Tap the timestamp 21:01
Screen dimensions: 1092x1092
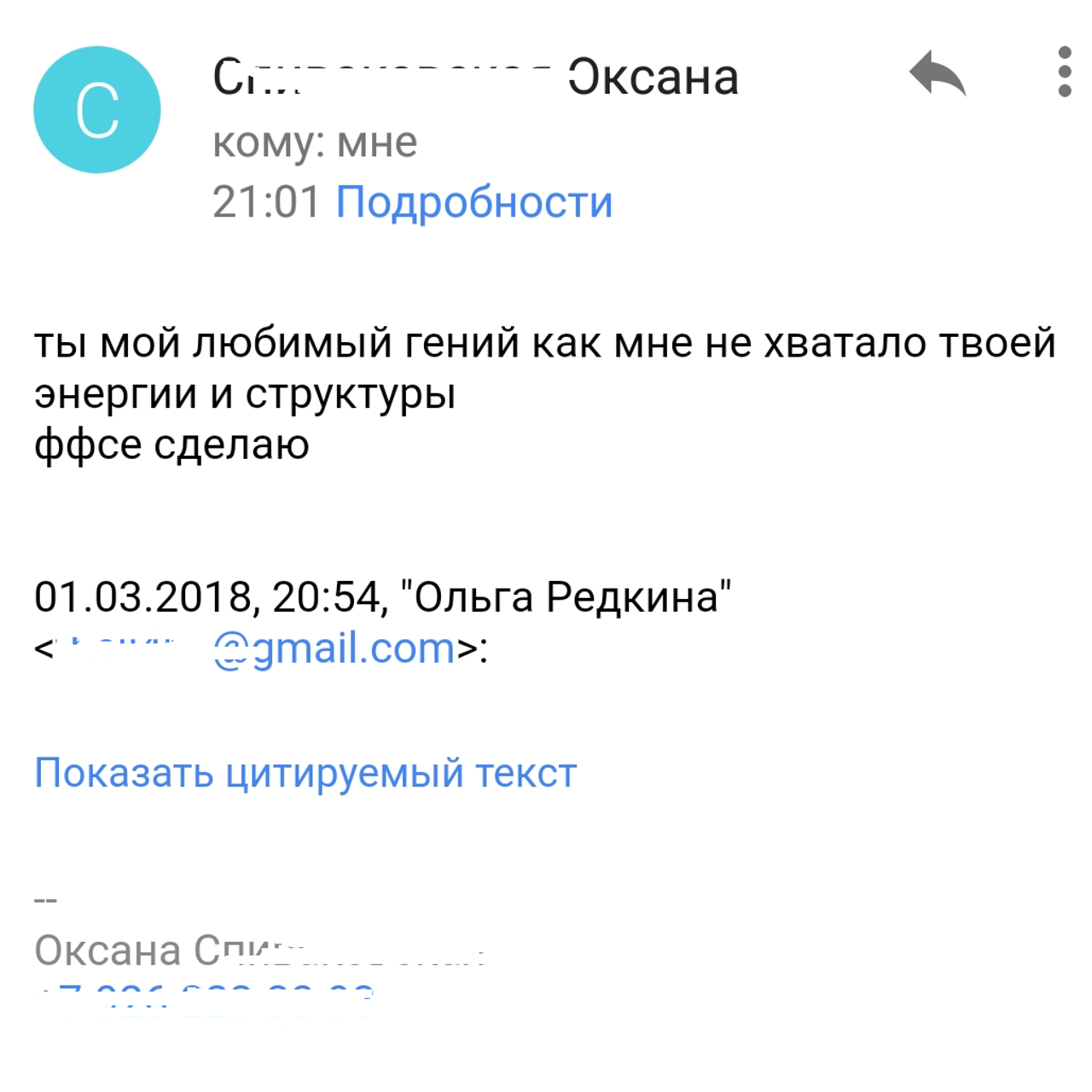click(x=264, y=201)
